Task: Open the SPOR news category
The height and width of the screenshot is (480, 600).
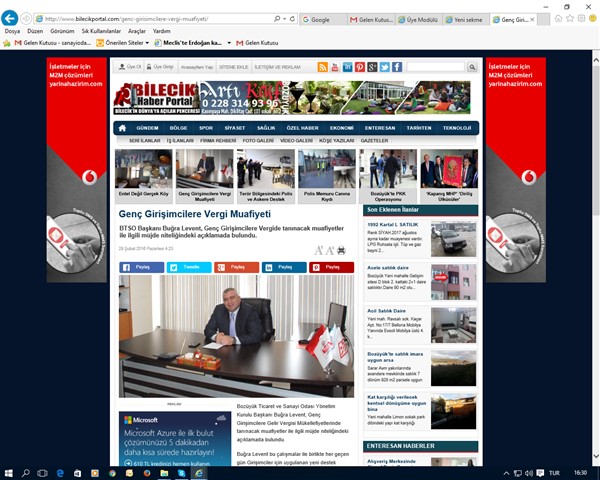Action: 206,128
